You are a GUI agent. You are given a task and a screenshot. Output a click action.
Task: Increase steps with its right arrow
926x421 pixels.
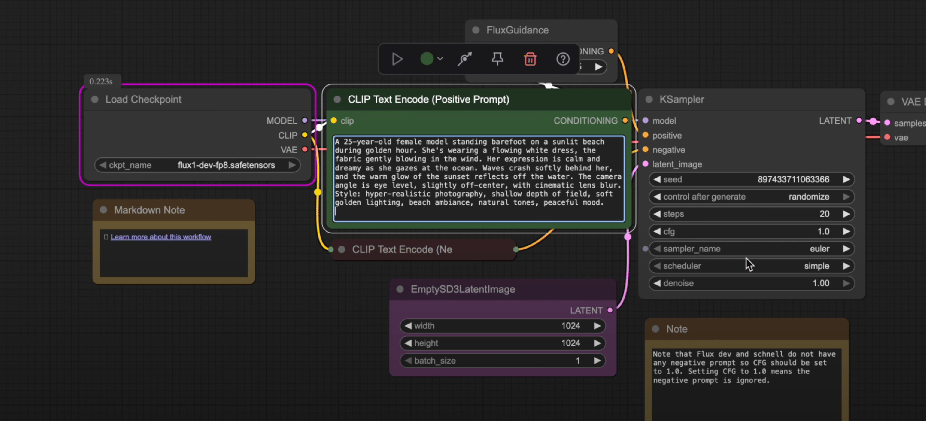846,214
